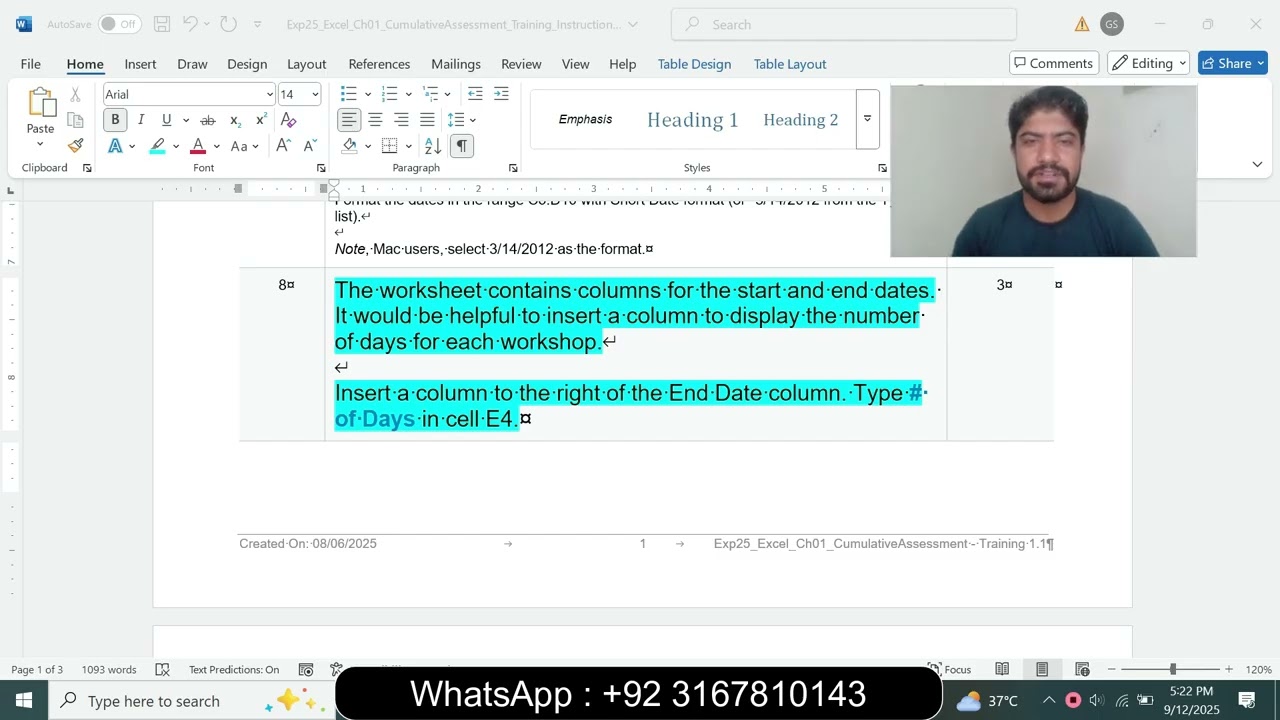Open the bullet list style dropdown
Viewport: 1280px width, 720px height.
[x=367, y=94]
